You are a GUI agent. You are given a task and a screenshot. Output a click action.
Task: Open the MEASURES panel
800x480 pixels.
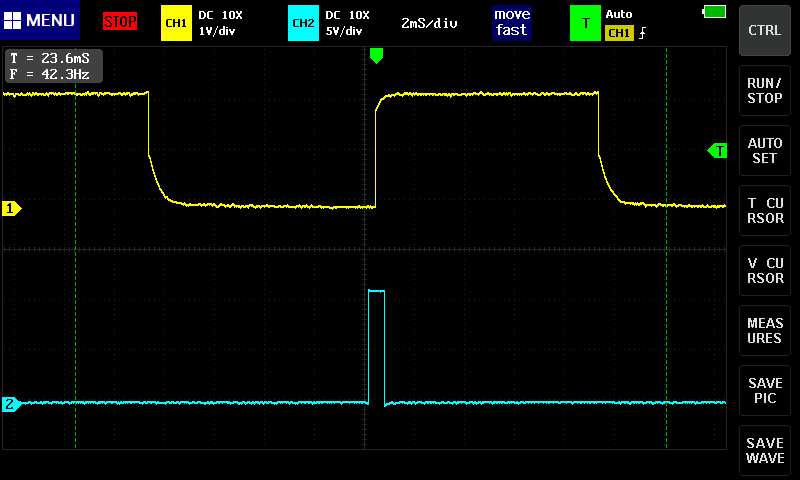click(765, 330)
